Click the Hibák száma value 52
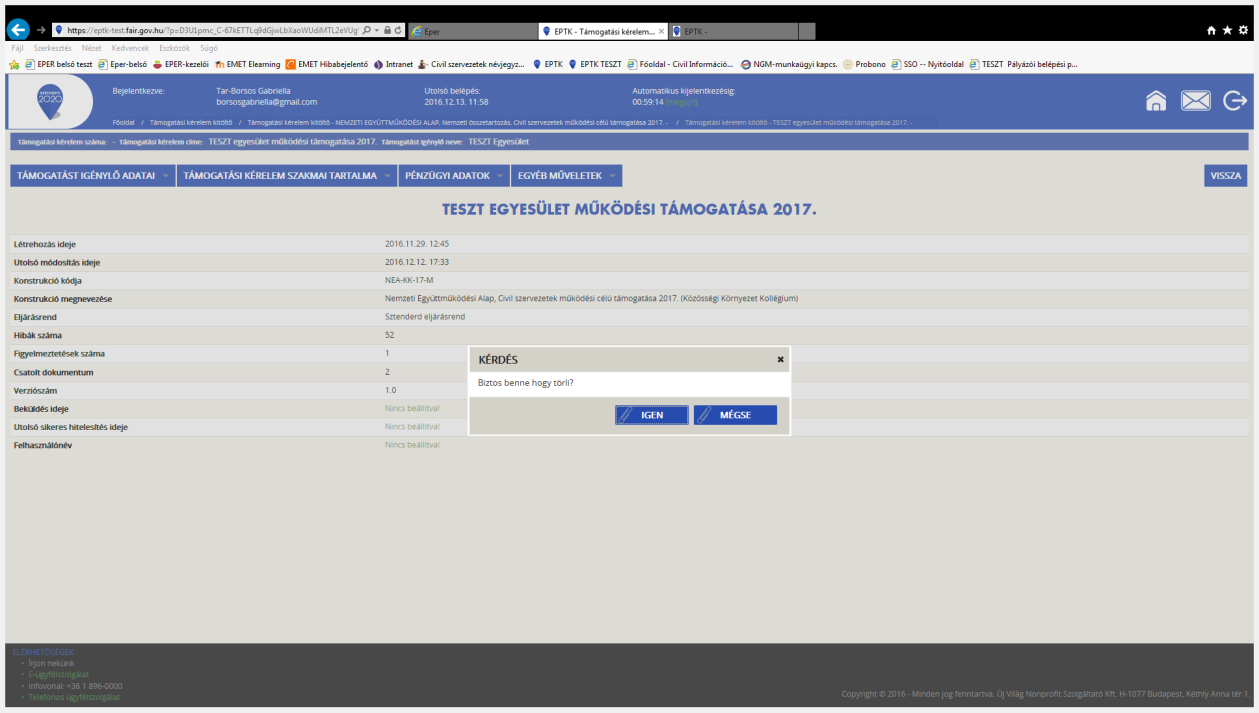 (x=389, y=335)
